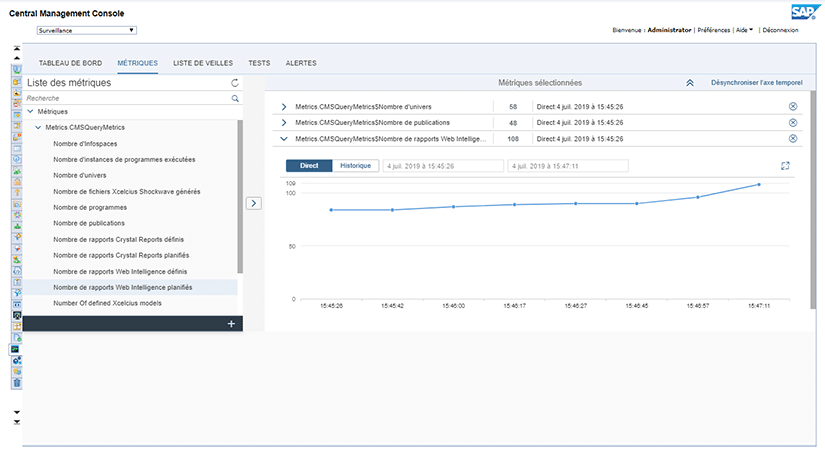The height and width of the screenshot is (460, 825).
Task: Click the plus icon below the metrics list
Action: [x=231, y=324]
